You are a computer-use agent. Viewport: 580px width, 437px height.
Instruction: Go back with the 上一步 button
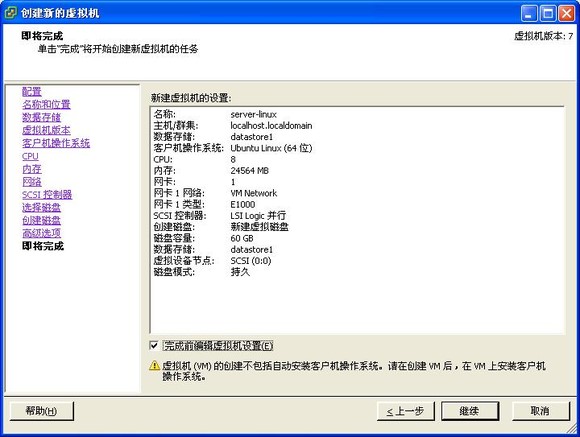[405, 411]
